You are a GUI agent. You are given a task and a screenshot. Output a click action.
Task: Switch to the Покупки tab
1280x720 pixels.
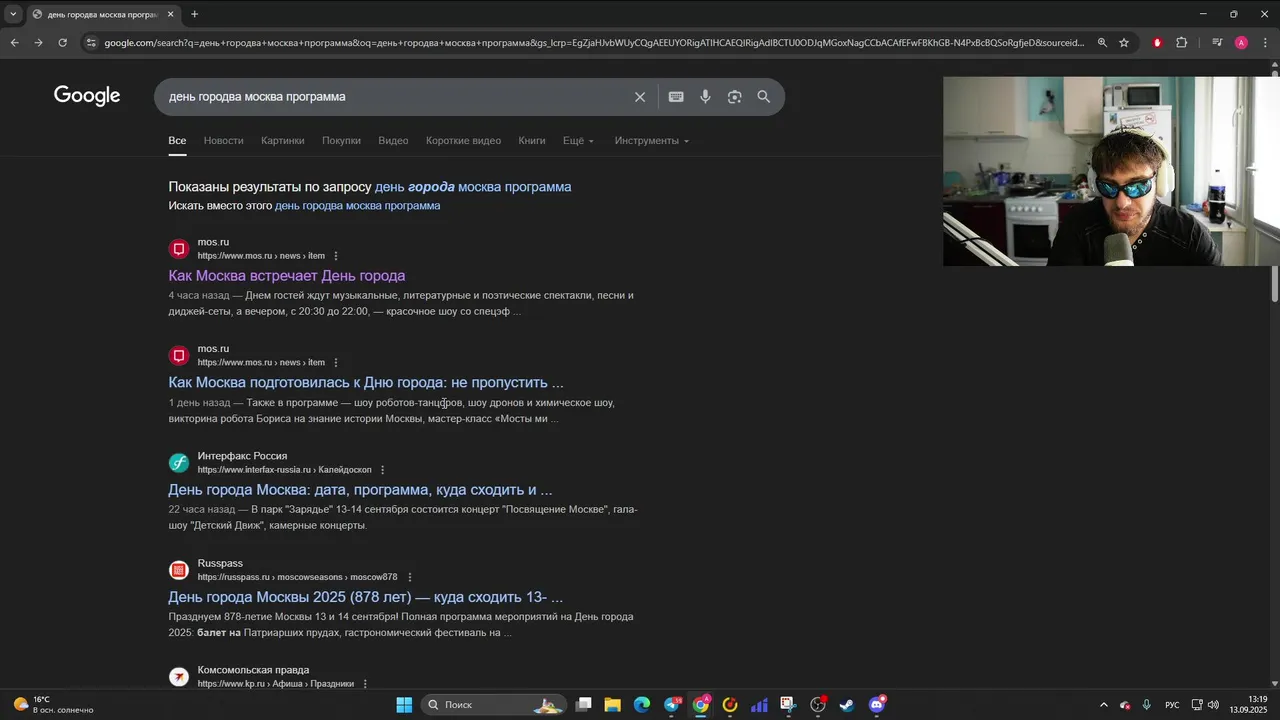(x=341, y=141)
